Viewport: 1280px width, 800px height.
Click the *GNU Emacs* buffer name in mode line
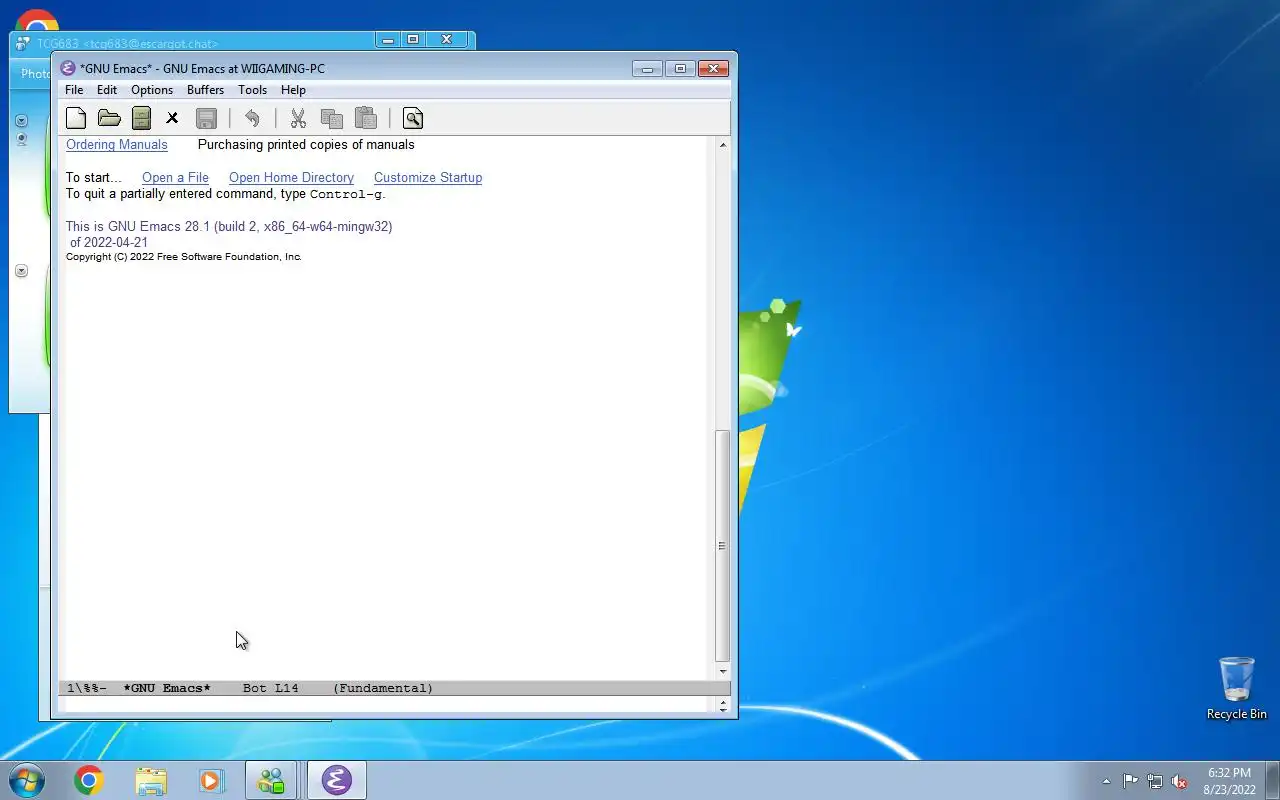point(167,688)
